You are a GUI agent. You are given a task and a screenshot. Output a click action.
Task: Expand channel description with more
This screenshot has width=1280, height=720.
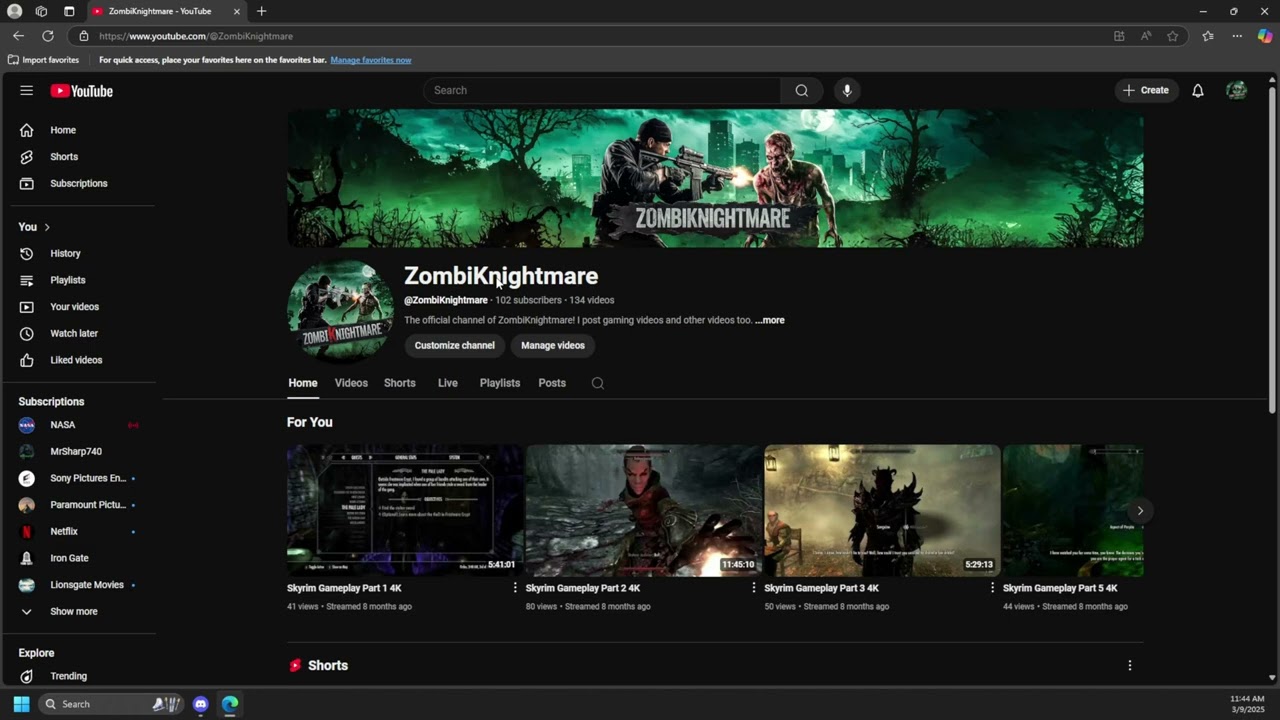click(770, 320)
